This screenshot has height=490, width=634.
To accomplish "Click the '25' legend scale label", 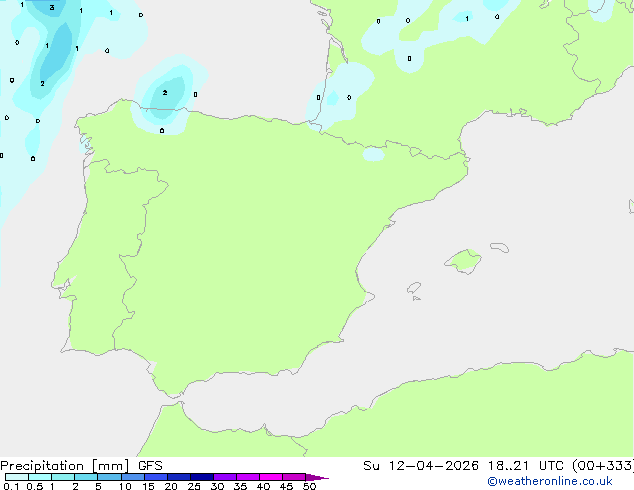I will [x=194, y=486].
